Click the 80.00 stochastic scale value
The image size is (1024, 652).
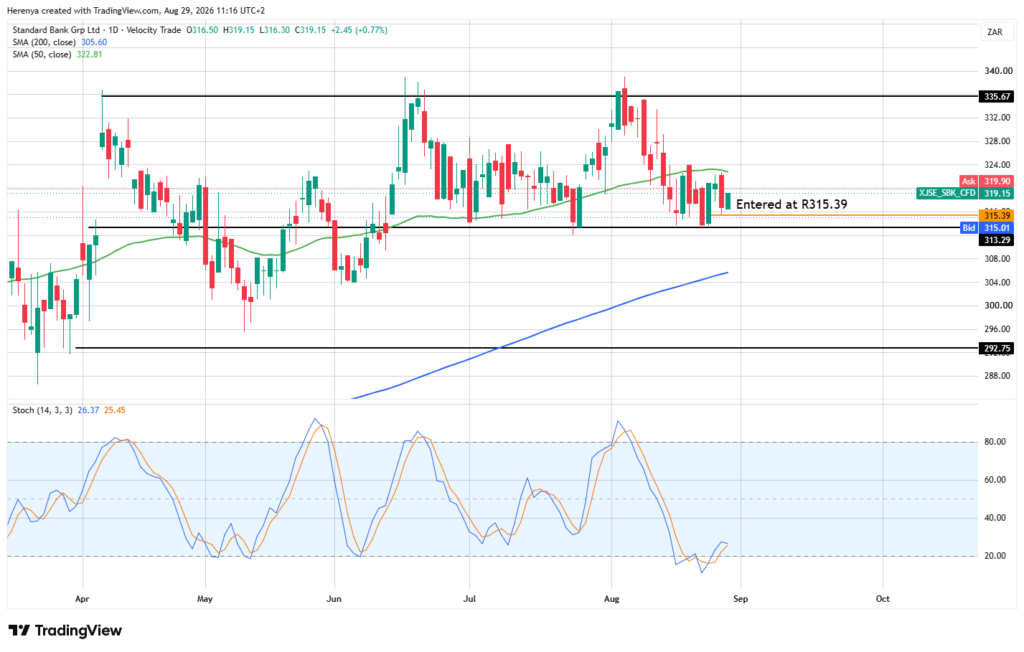pyautogui.click(x=995, y=442)
